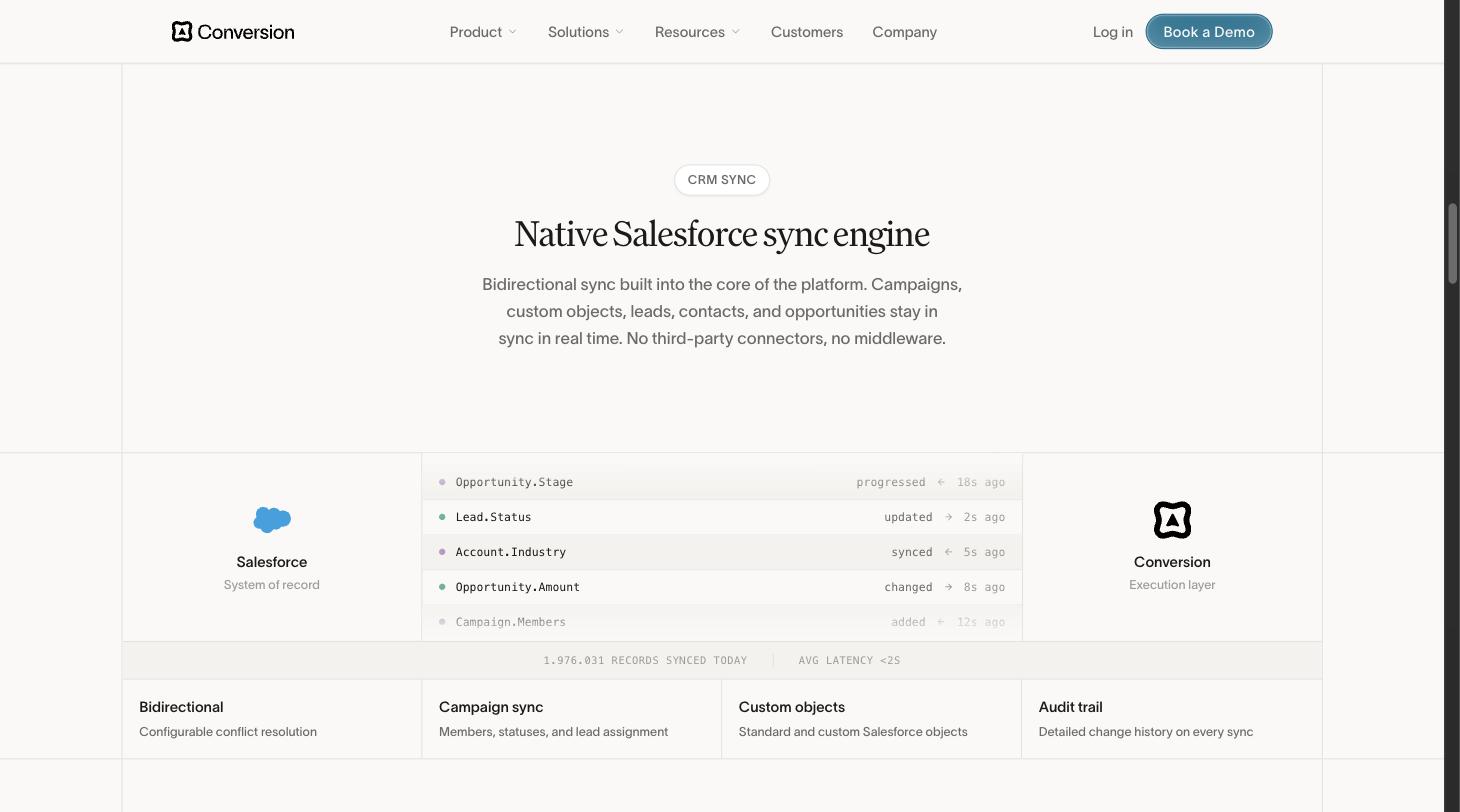1460x812 pixels.
Task: Click the 'Campaign.Members' field name
Action: [510, 622]
